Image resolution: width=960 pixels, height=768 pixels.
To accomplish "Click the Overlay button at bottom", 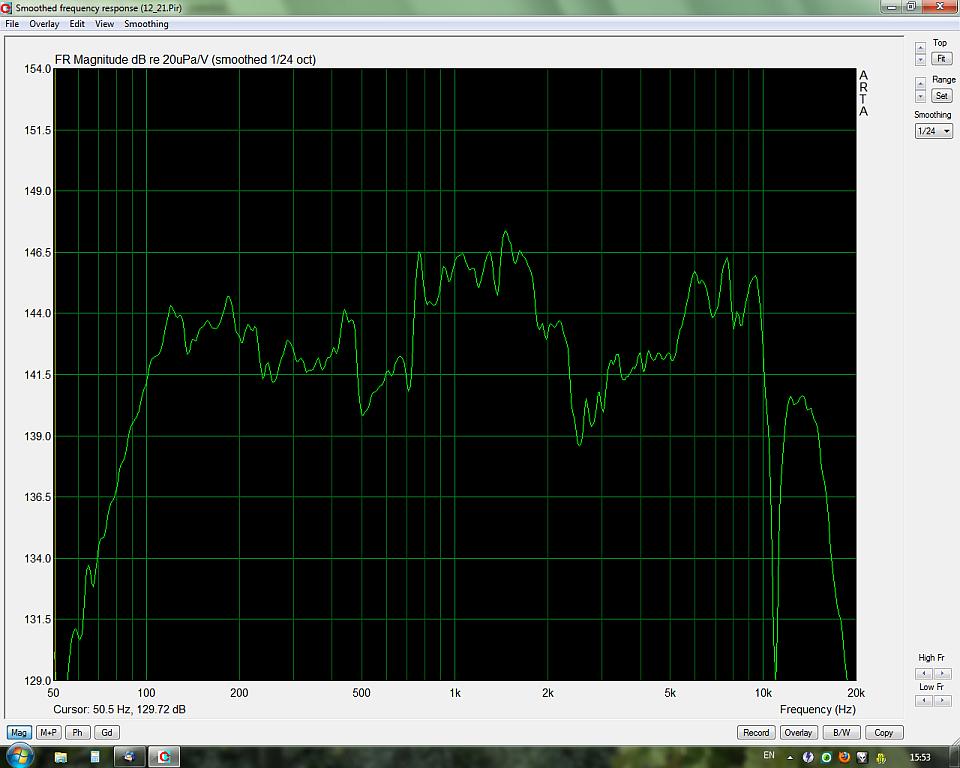I will 798,732.
